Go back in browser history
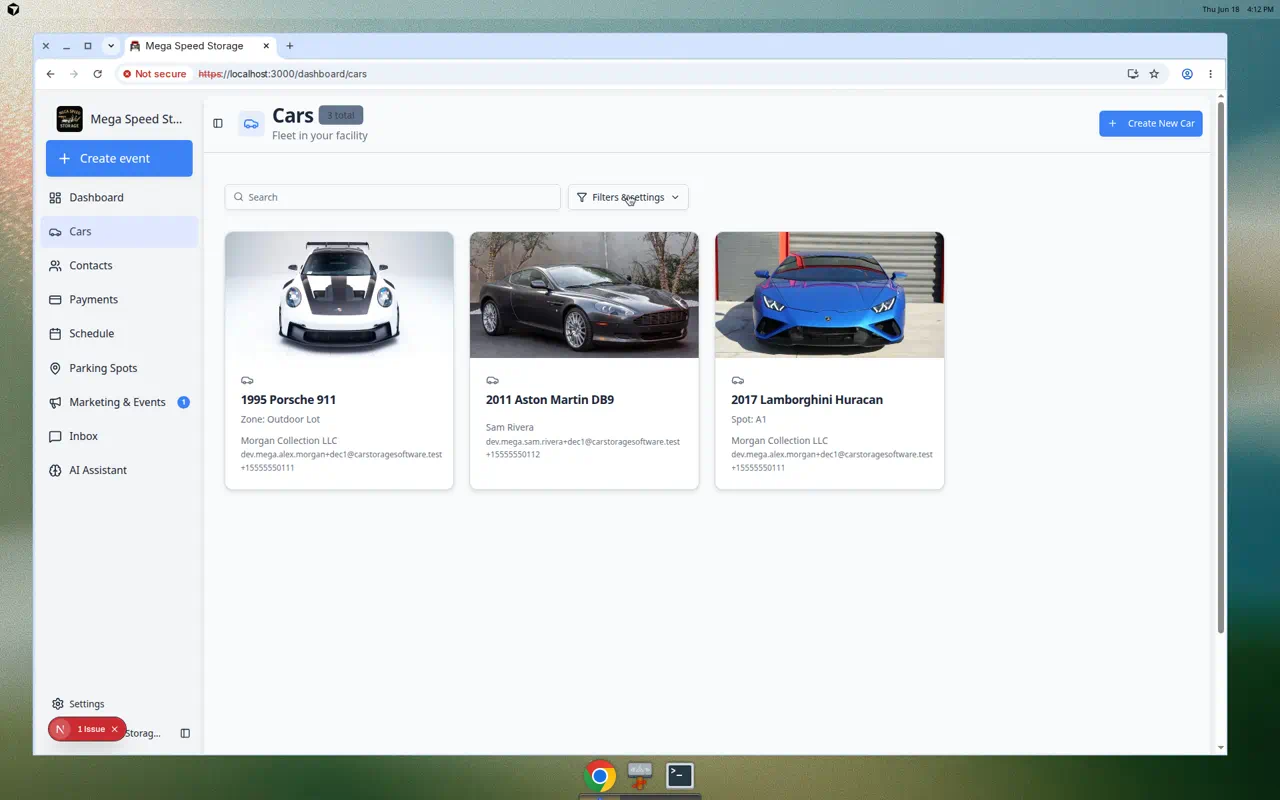This screenshot has width=1280, height=800. tap(50, 74)
